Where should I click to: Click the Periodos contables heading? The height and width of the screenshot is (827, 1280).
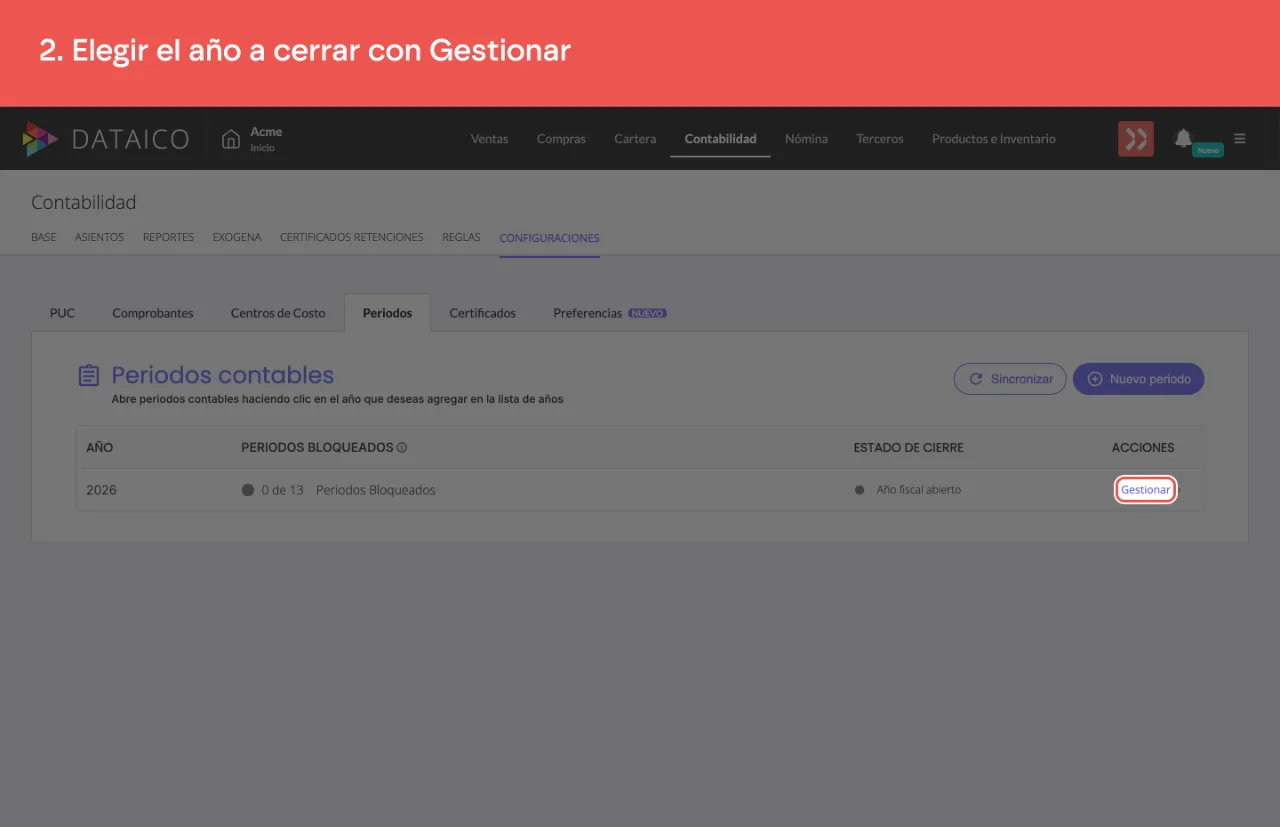222,375
